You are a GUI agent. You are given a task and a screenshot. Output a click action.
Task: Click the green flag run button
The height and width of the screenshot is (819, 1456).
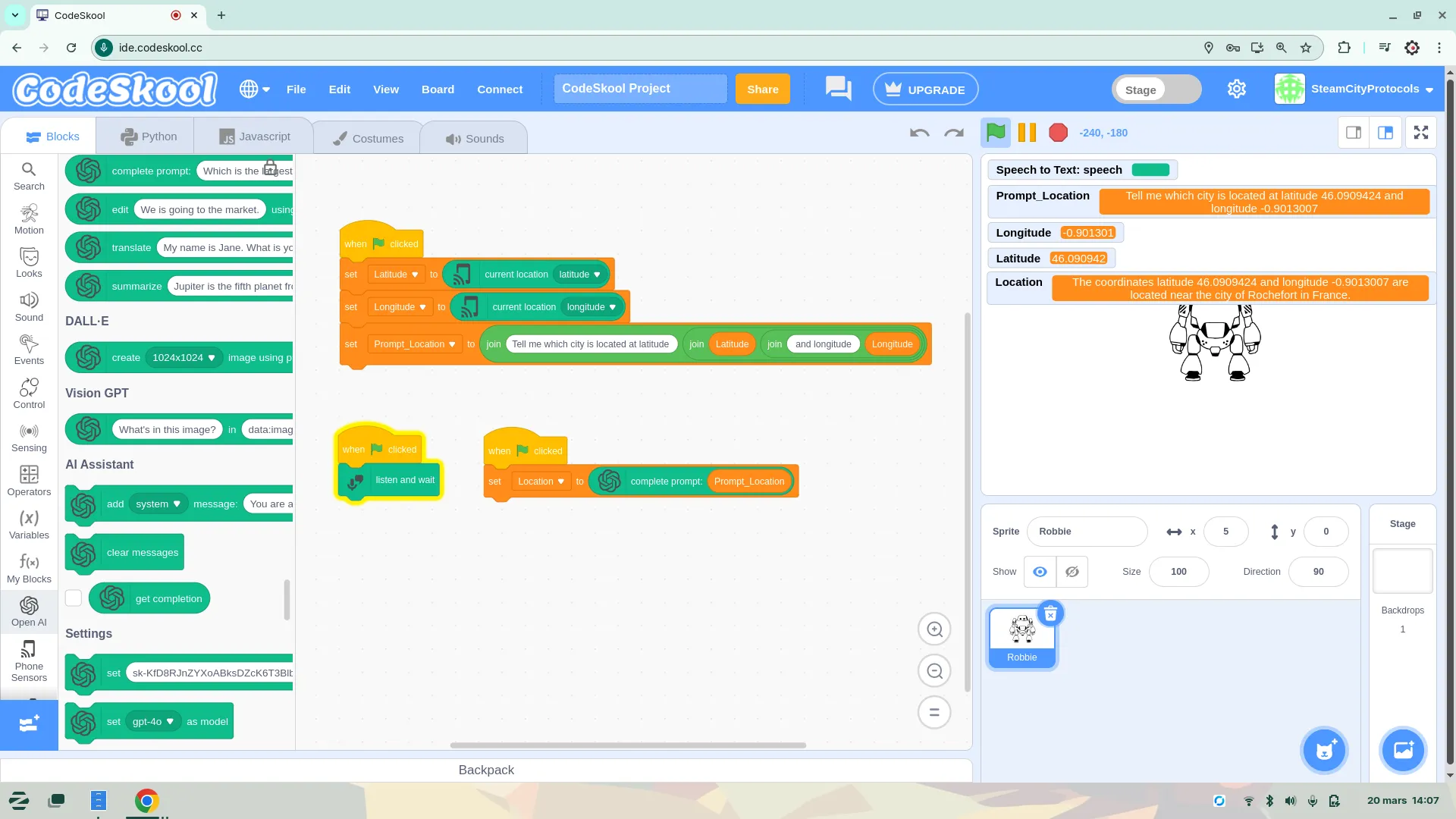pos(996,133)
